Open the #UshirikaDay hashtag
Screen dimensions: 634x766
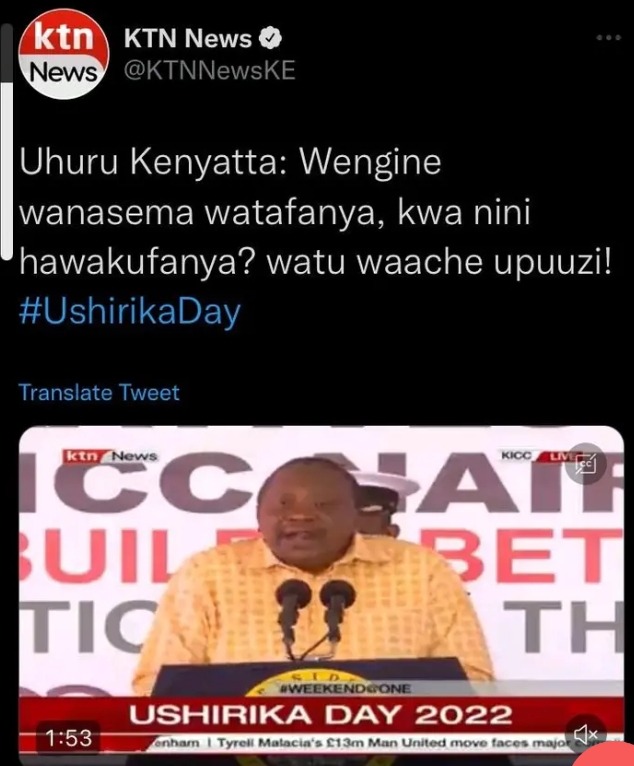coord(130,313)
